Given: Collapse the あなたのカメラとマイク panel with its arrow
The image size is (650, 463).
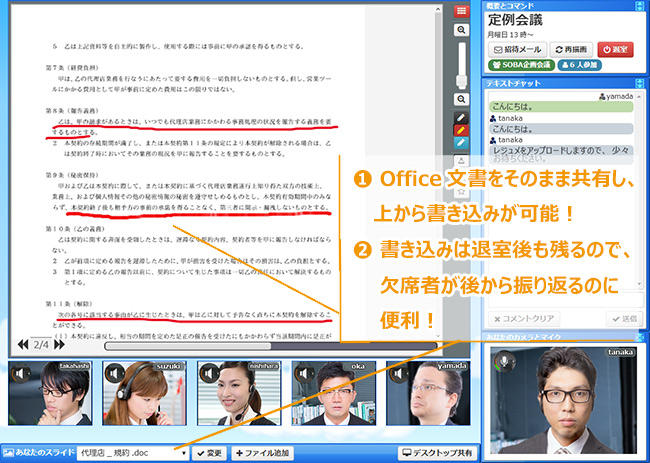Looking at the screenshot, I should coord(640,337).
